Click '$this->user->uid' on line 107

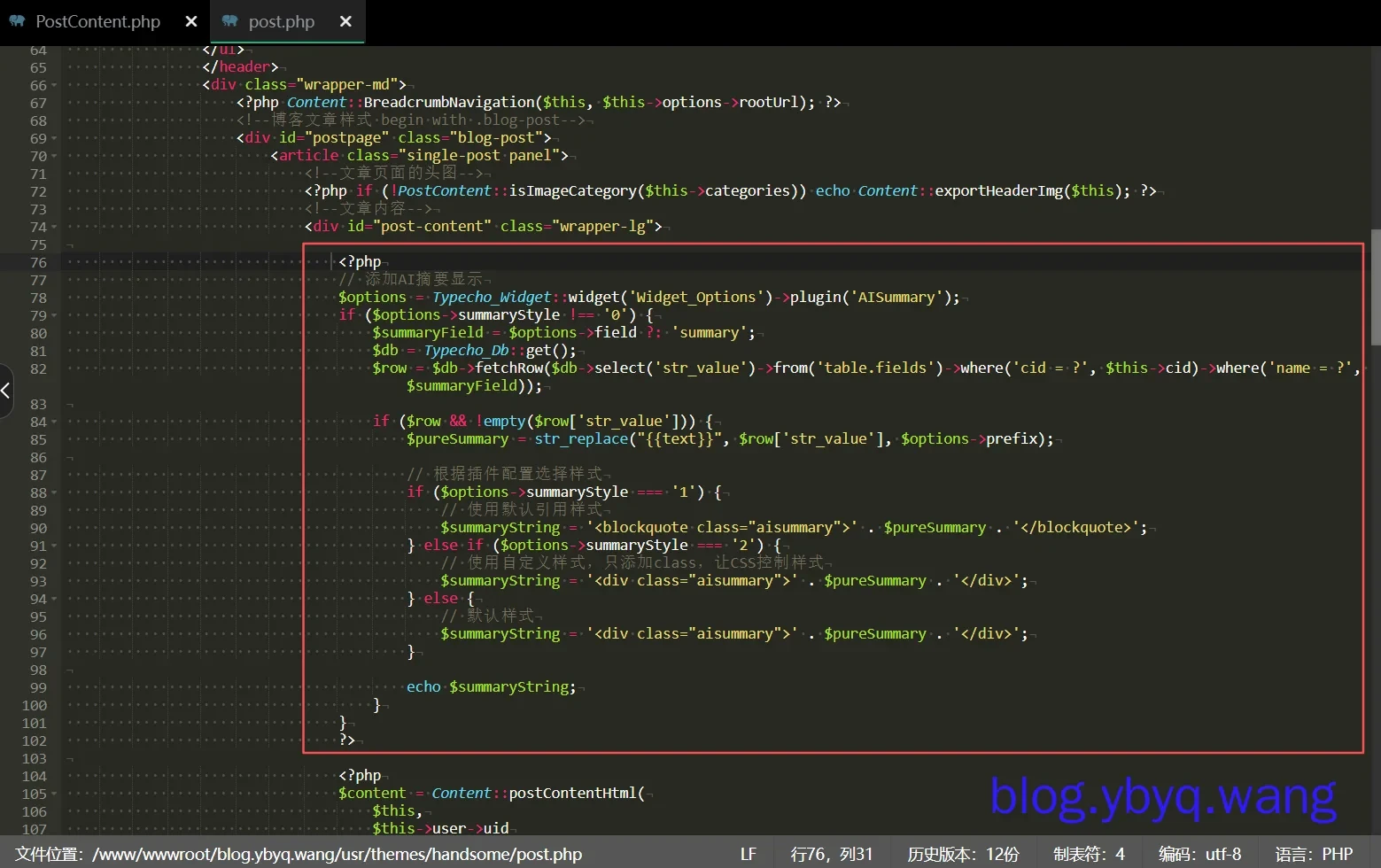440,829
